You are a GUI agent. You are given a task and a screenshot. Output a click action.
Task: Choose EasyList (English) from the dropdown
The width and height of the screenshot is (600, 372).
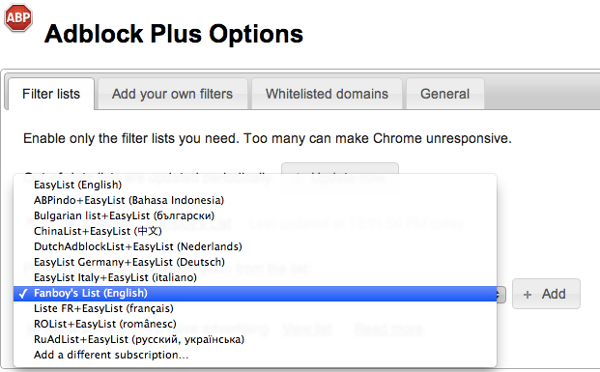pyautogui.click(x=255, y=185)
